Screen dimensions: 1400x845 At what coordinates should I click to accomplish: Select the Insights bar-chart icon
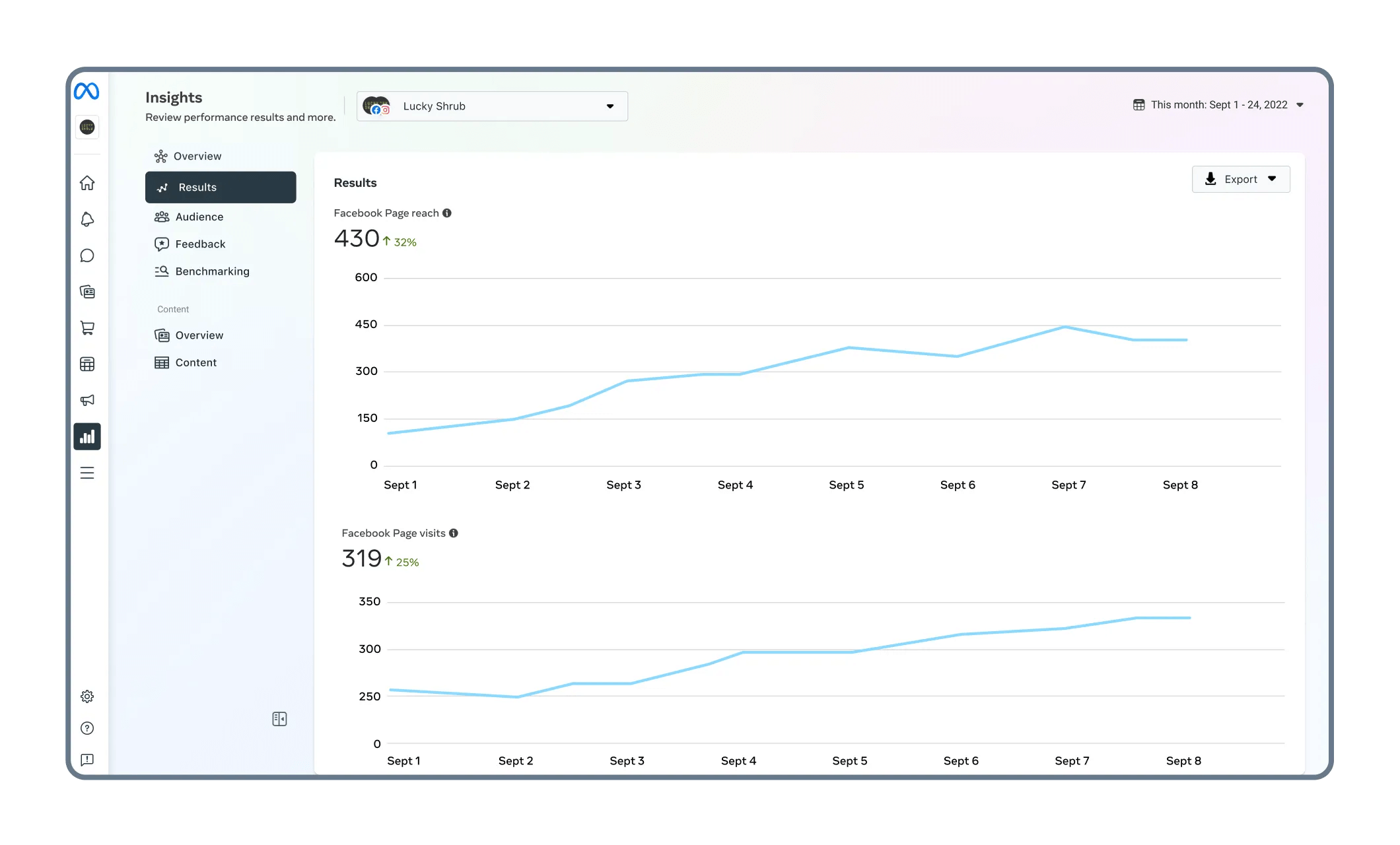click(x=87, y=436)
